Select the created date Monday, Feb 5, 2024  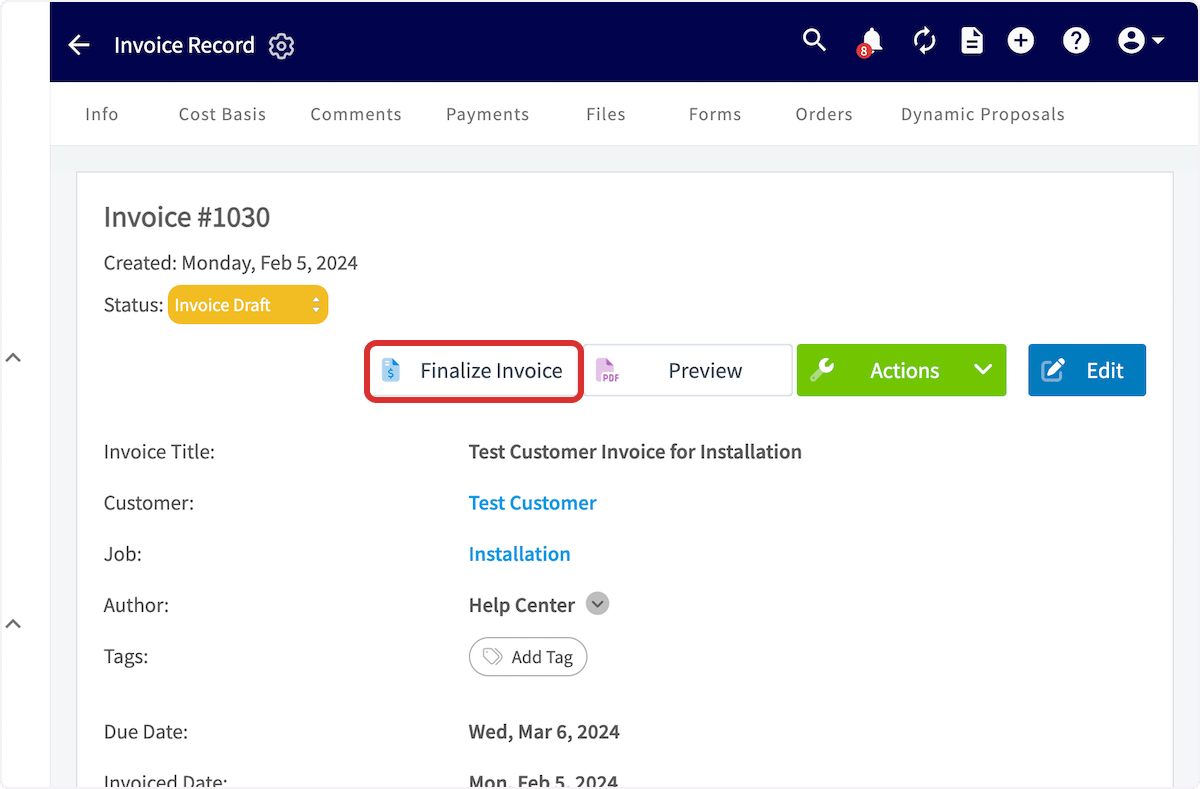point(270,263)
